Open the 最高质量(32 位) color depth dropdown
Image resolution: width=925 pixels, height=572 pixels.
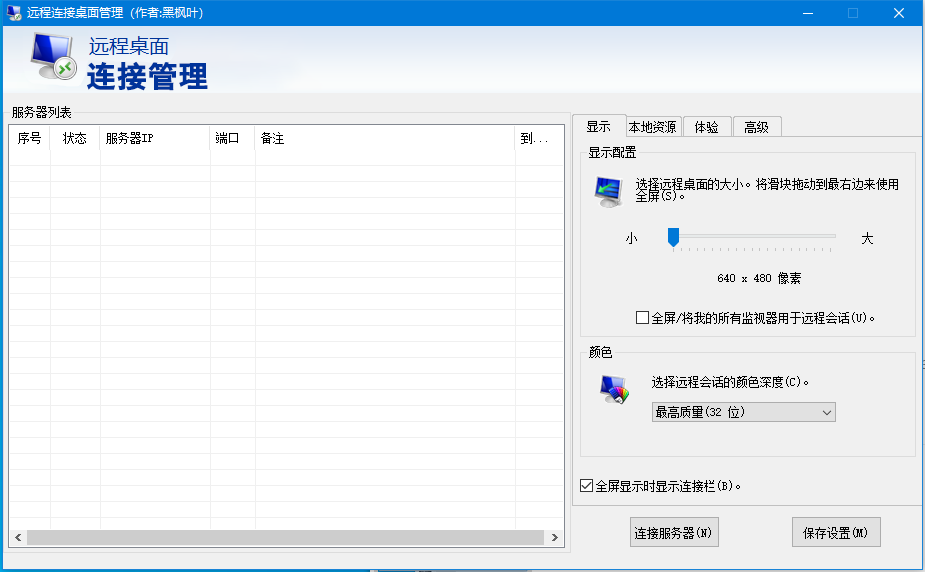coord(743,412)
